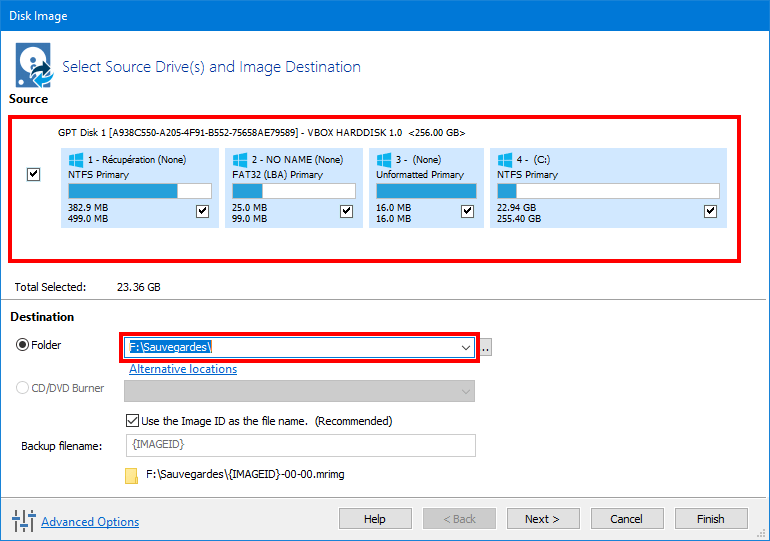Click the browse folder ellipsis button

tap(486, 348)
